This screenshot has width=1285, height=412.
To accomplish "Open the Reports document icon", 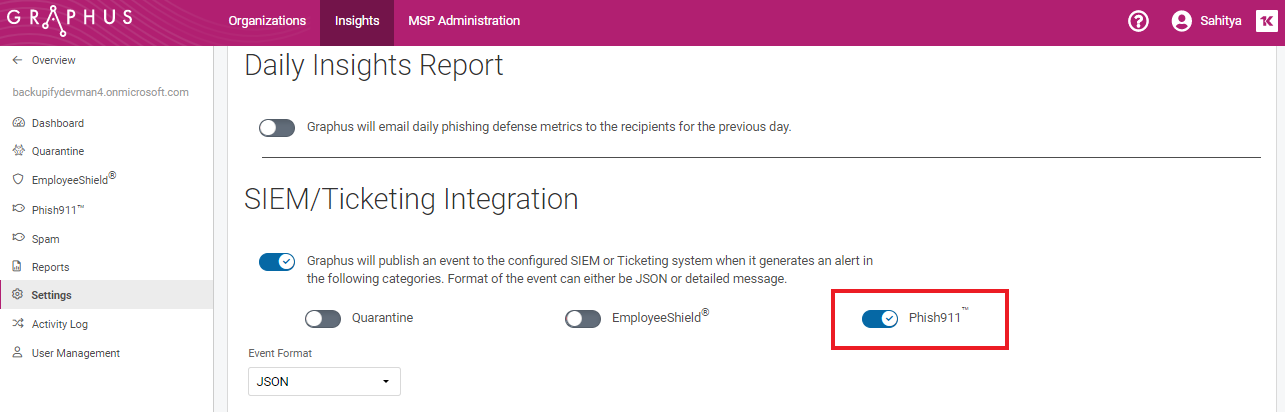I will [18, 267].
